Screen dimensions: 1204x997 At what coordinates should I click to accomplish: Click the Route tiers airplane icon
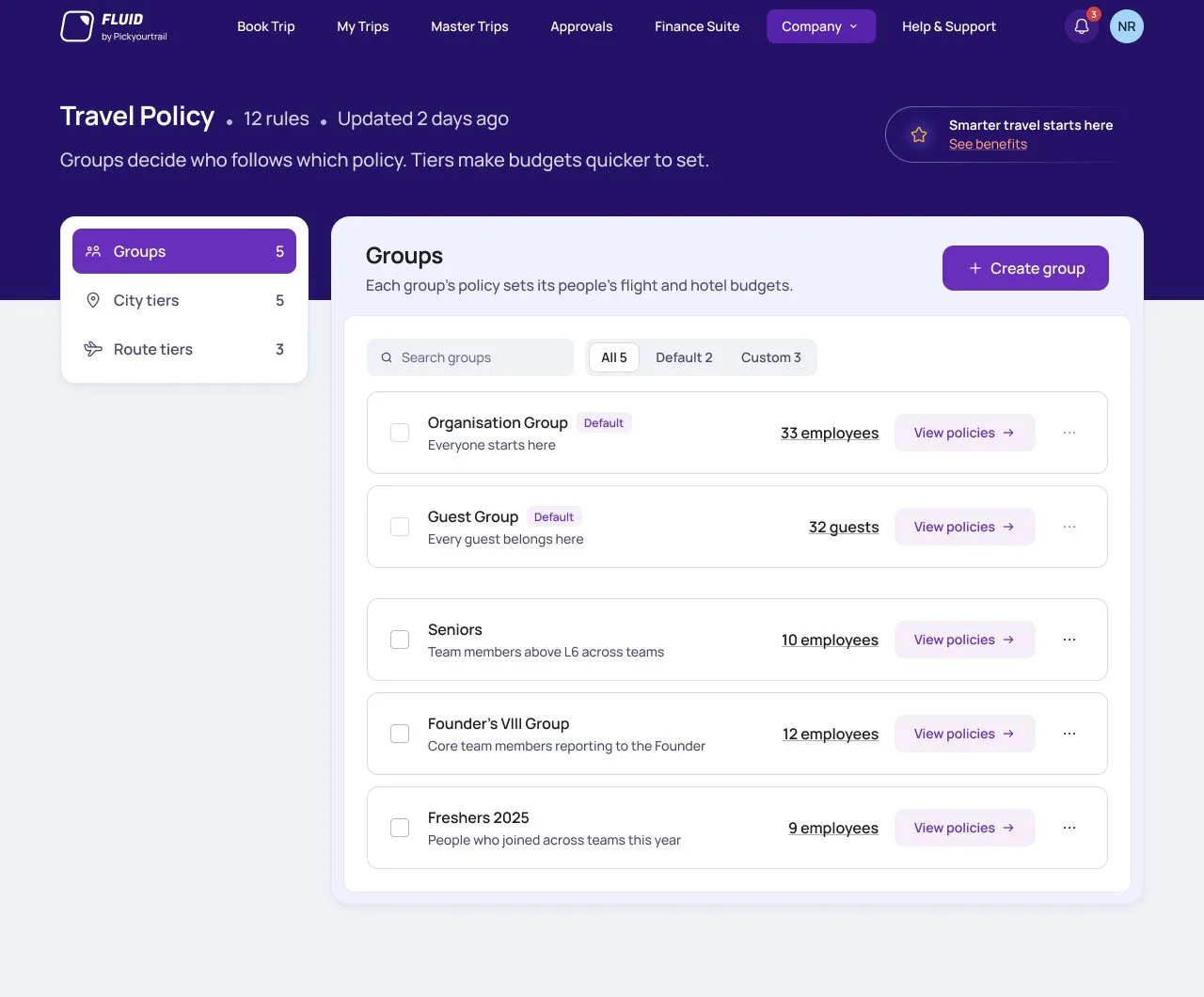[x=93, y=349]
